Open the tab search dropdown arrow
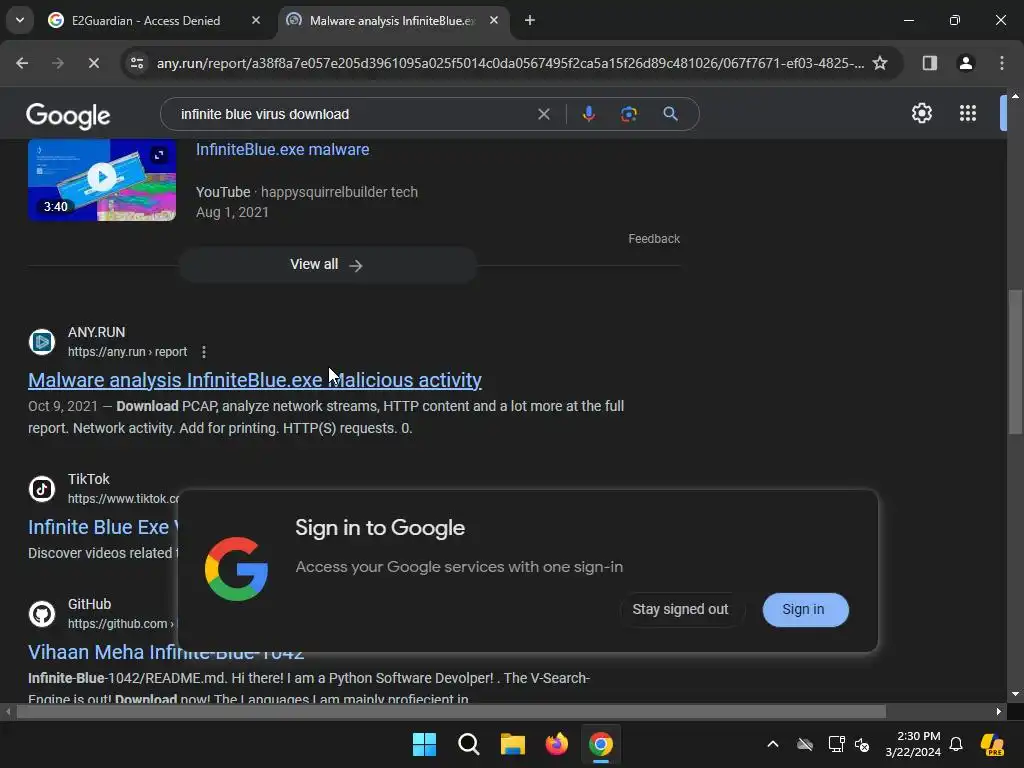Viewport: 1024px width, 768px height. tap(20, 20)
